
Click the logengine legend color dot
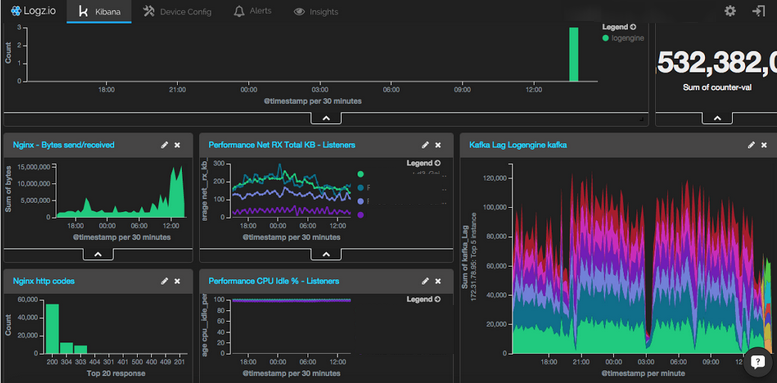tap(605, 38)
